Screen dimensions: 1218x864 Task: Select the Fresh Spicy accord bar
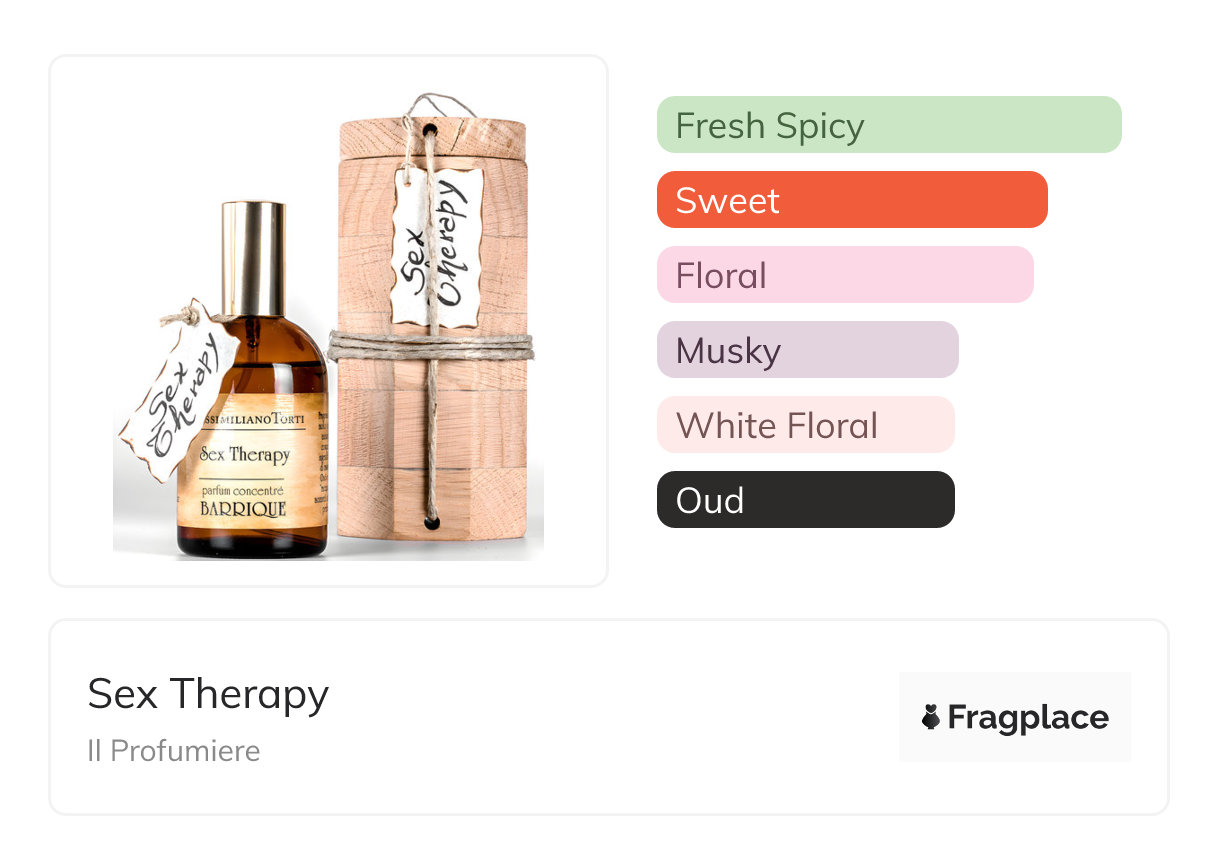point(889,125)
